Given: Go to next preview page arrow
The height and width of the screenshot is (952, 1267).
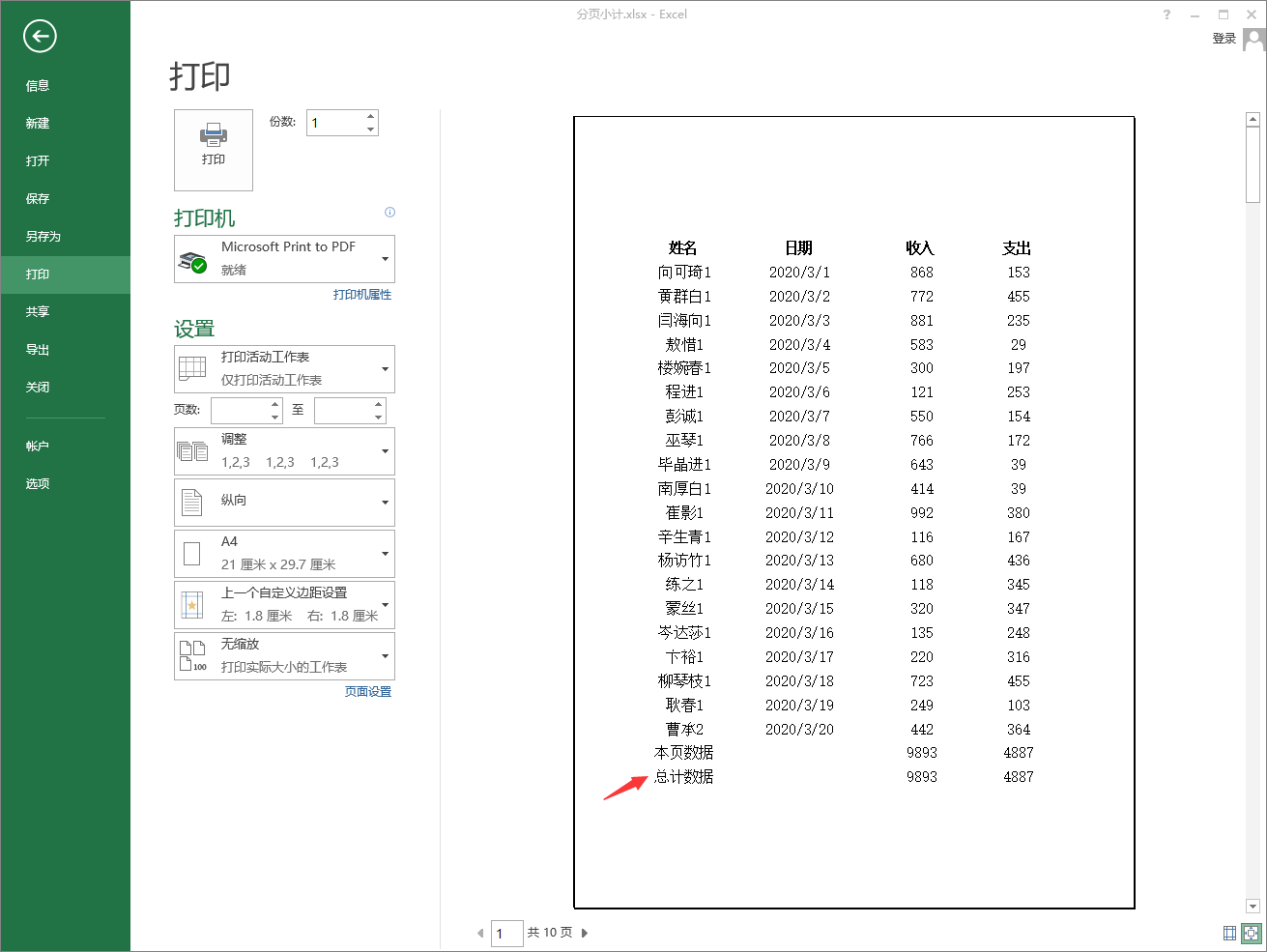Looking at the screenshot, I should [x=585, y=933].
